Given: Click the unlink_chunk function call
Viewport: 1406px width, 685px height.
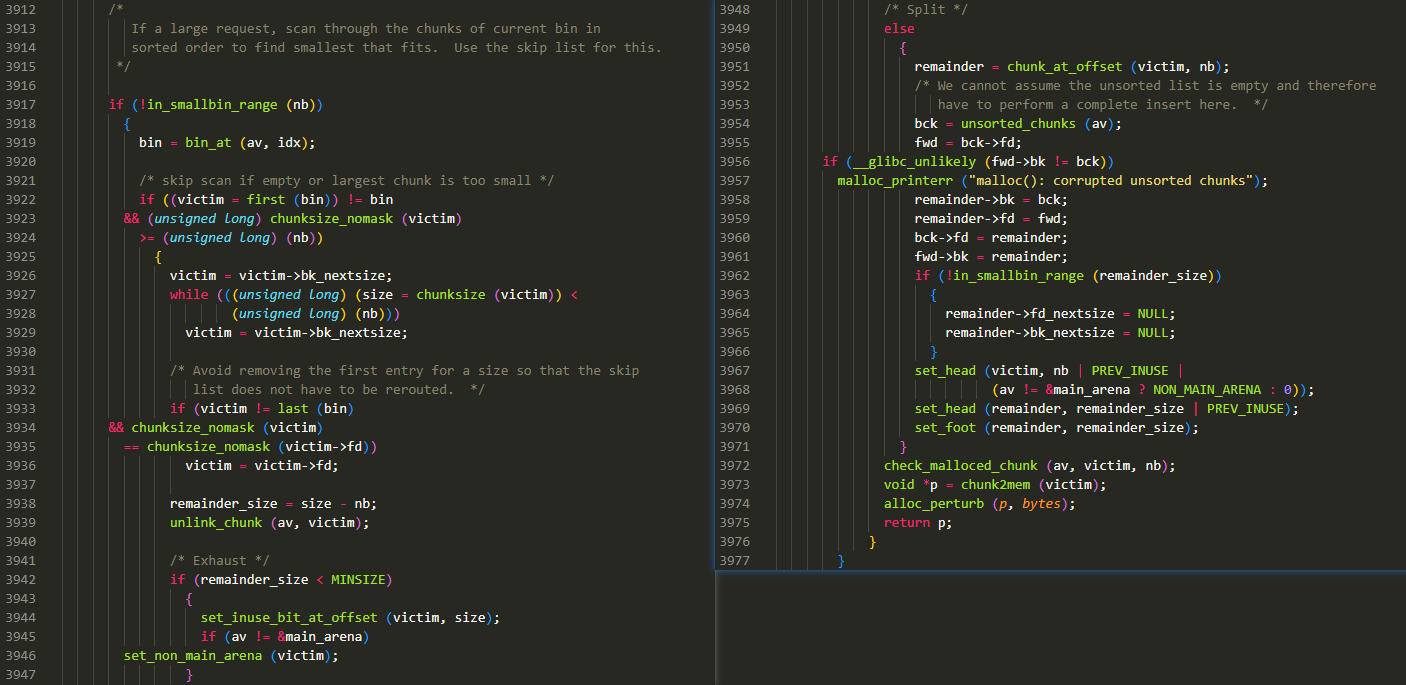Looking at the screenshot, I should (215, 523).
